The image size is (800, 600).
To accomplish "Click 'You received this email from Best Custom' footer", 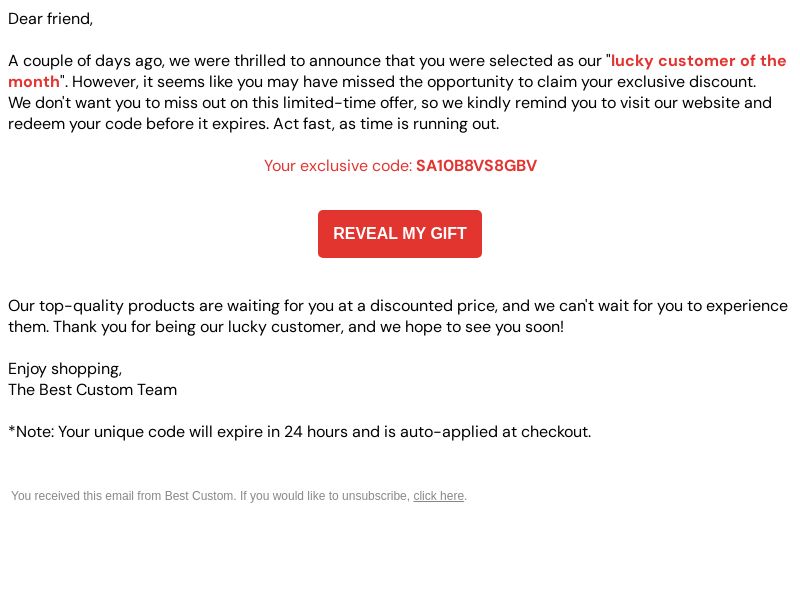I will point(122,496).
